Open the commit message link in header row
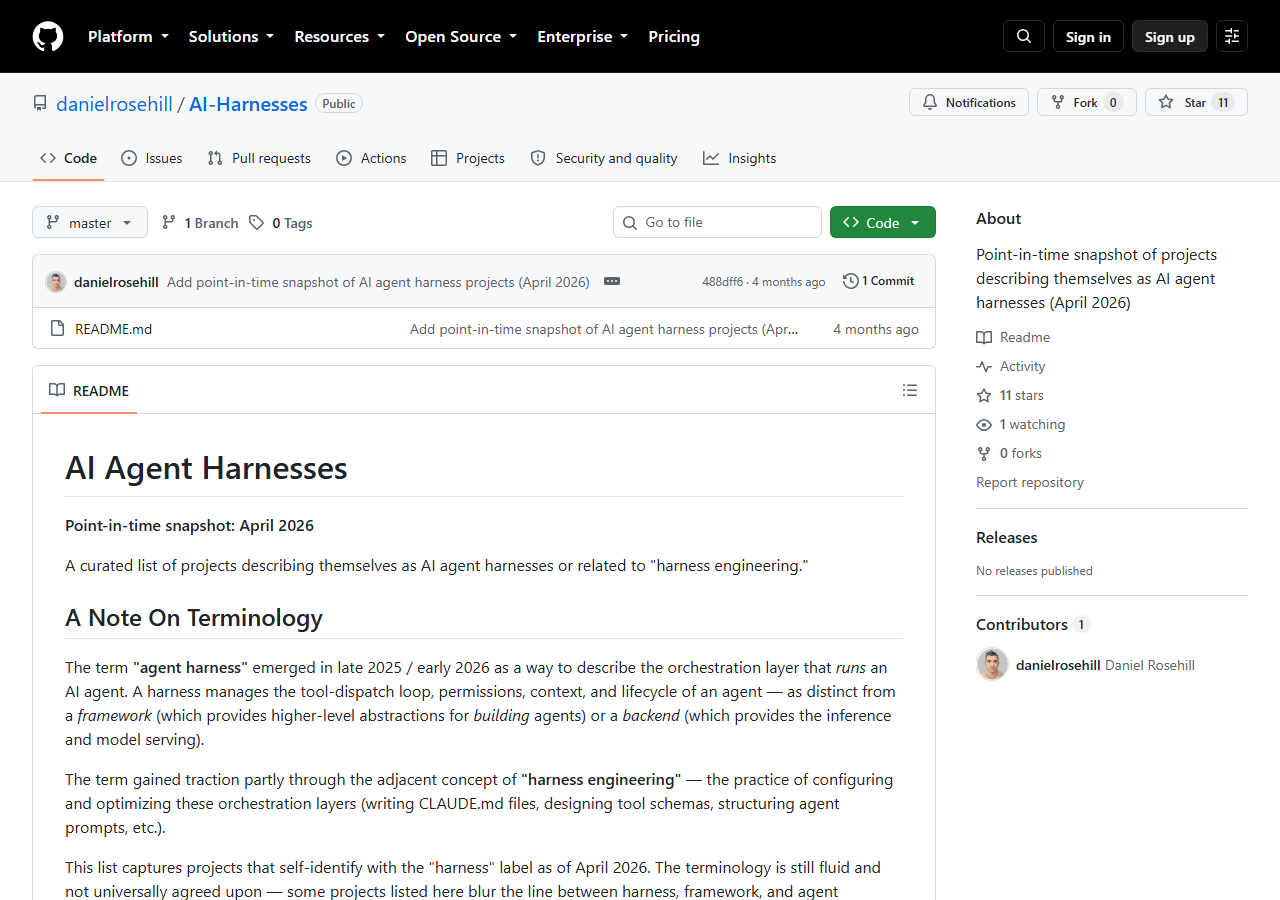The width and height of the screenshot is (1280, 900). tap(378, 282)
